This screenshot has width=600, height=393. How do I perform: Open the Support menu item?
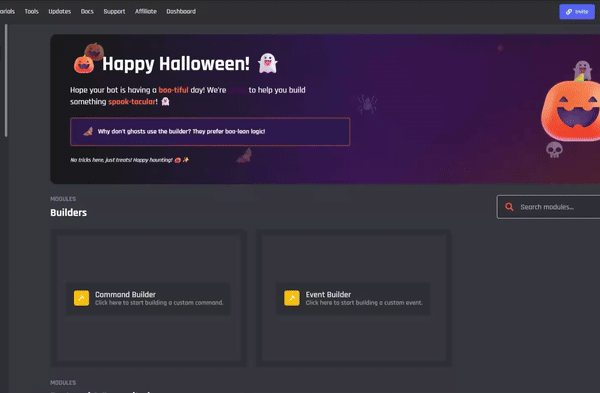114,11
